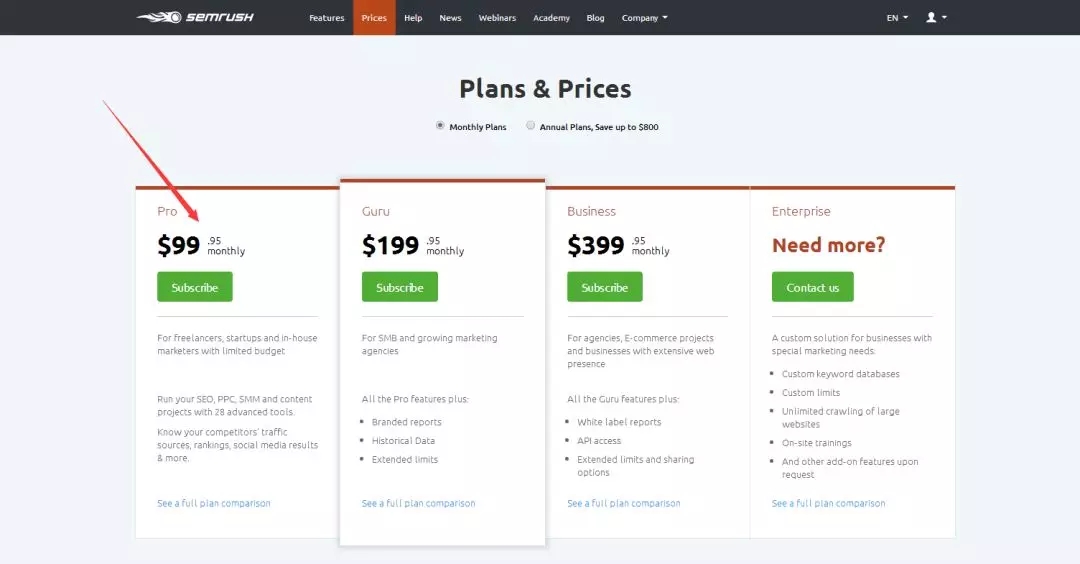Subscribe to the Business plan
This screenshot has height=564, width=1080.
605,287
